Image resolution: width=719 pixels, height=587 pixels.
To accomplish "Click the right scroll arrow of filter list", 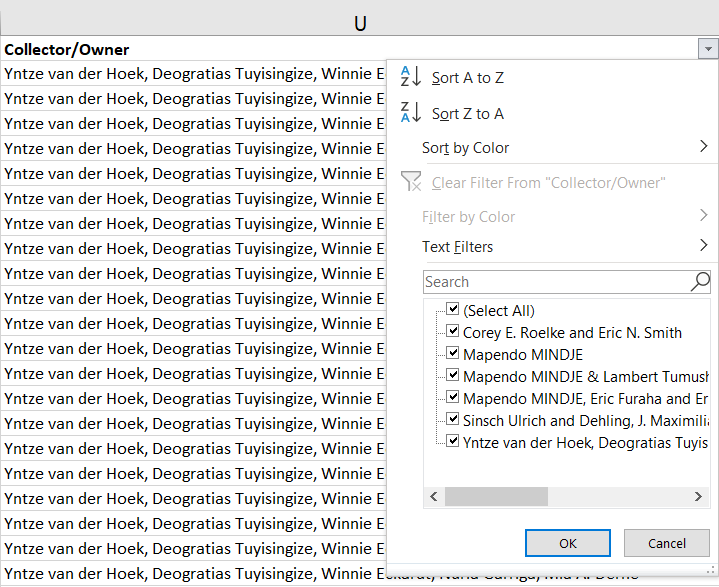I will (698, 496).
